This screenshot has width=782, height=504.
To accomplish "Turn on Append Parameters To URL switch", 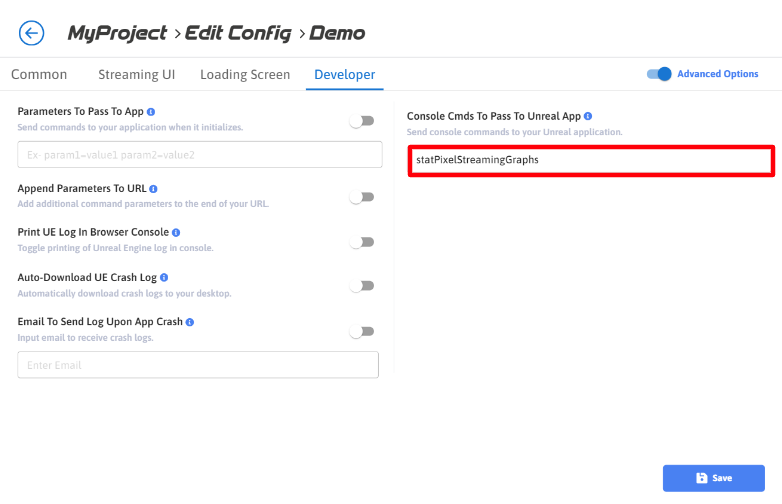I will point(361,197).
